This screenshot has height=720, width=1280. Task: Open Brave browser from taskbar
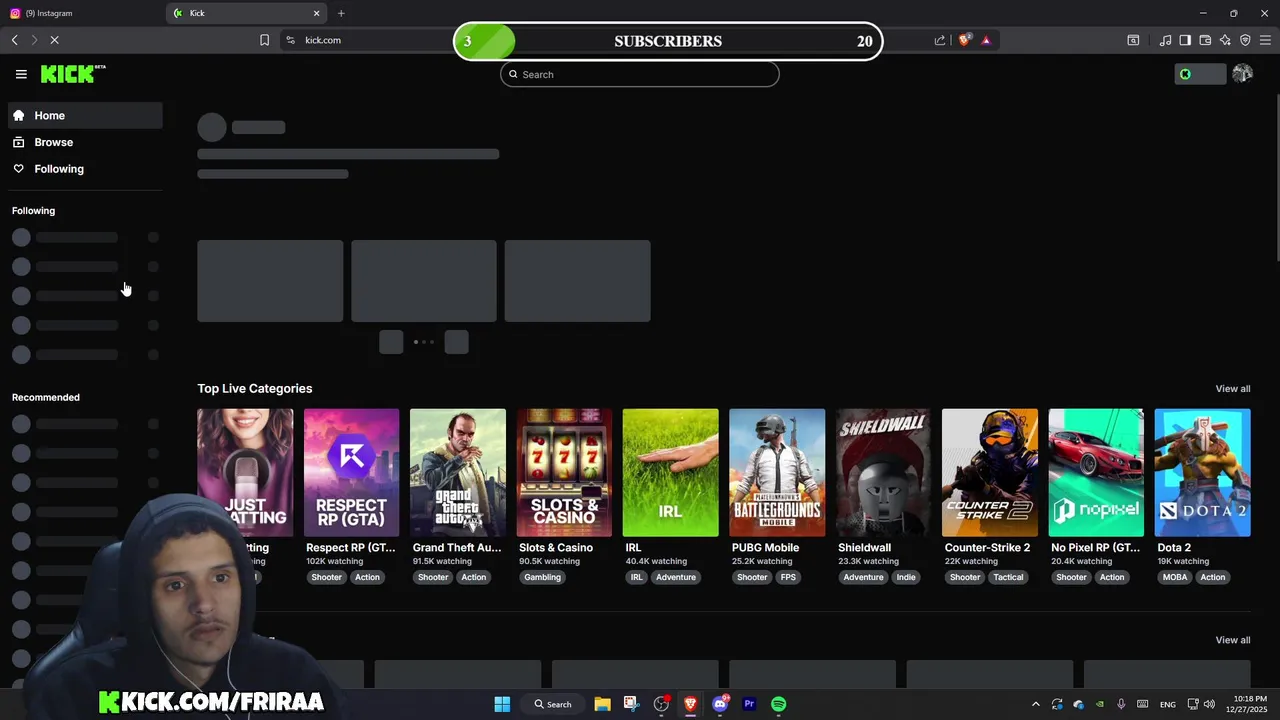pyautogui.click(x=690, y=704)
